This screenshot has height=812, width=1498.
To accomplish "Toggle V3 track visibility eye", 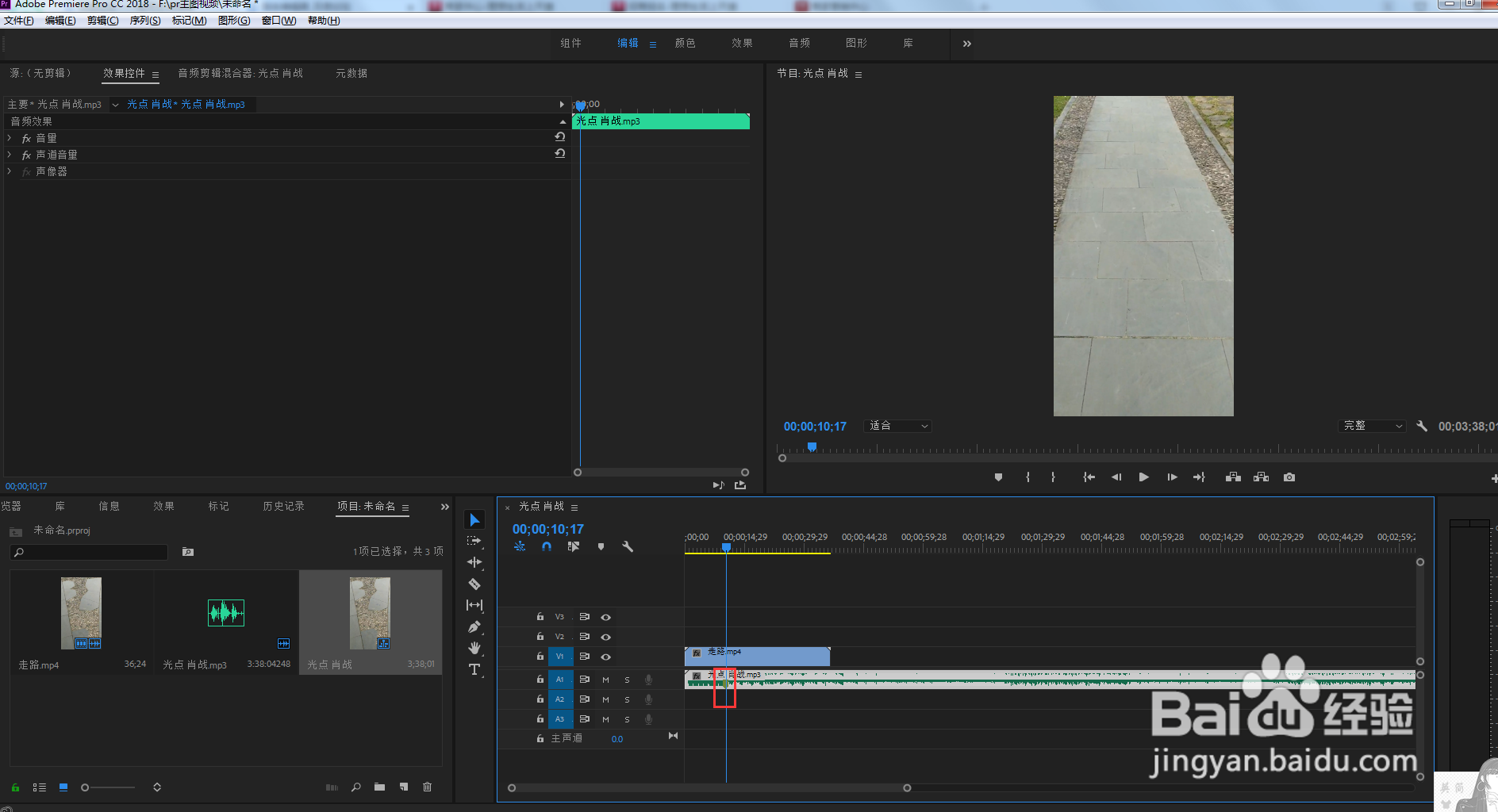I will point(605,617).
